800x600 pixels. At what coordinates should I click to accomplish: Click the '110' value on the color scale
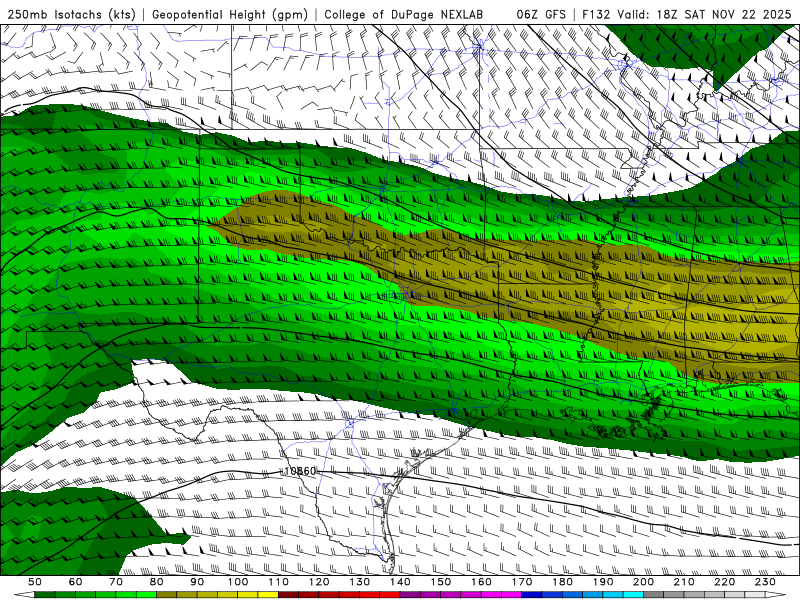[x=279, y=582]
